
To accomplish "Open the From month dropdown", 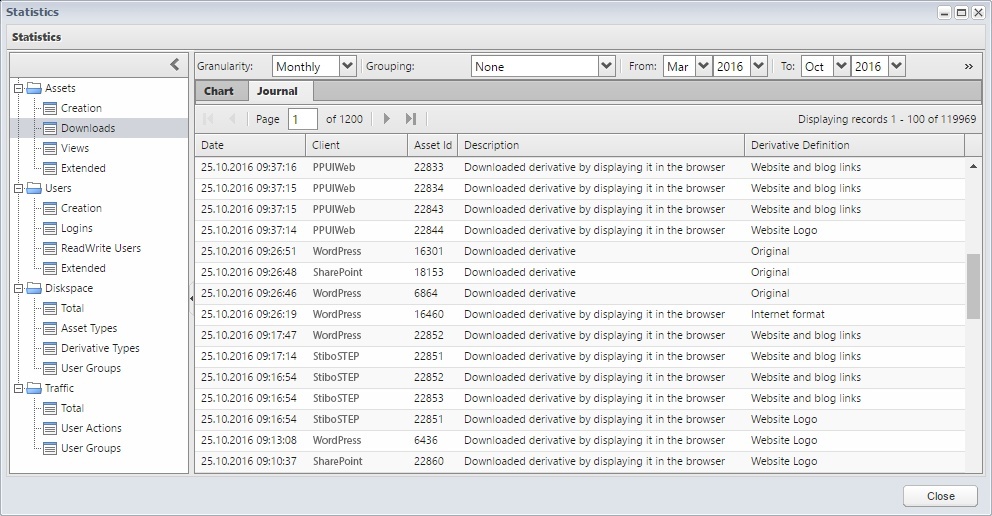I will tap(703, 66).
